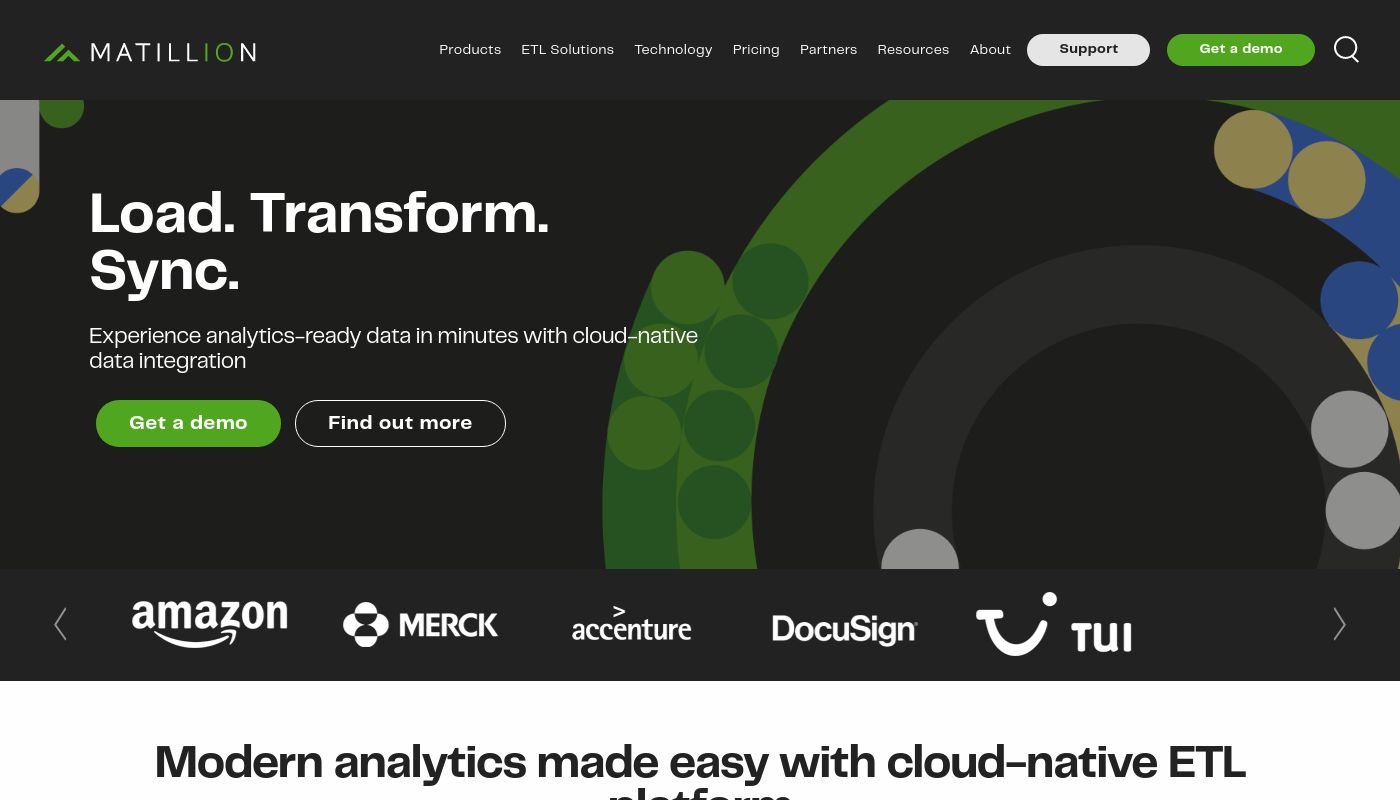This screenshot has width=1400, height=800.
Task: Show previous customer logos with left arrow
Action: [x=60, y=624]
